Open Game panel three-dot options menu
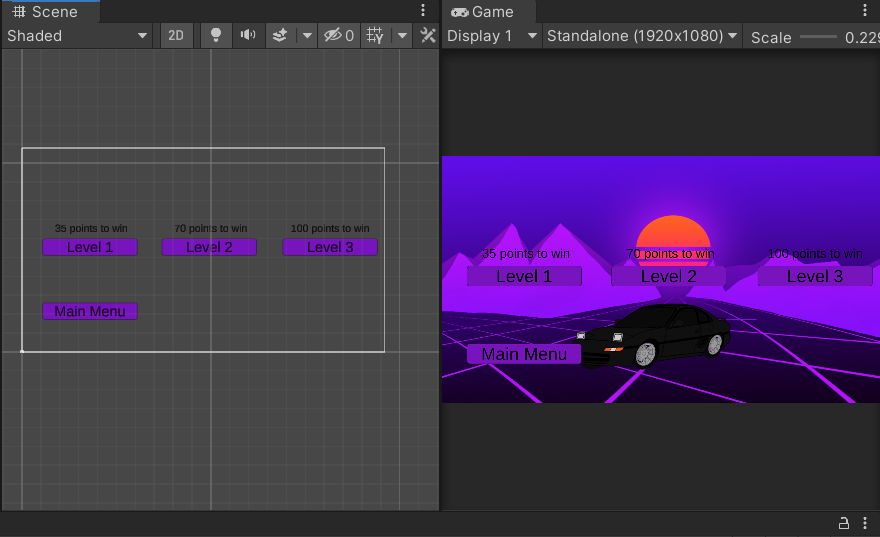Screen dimensions: 880x537 (x=865, y=11)
